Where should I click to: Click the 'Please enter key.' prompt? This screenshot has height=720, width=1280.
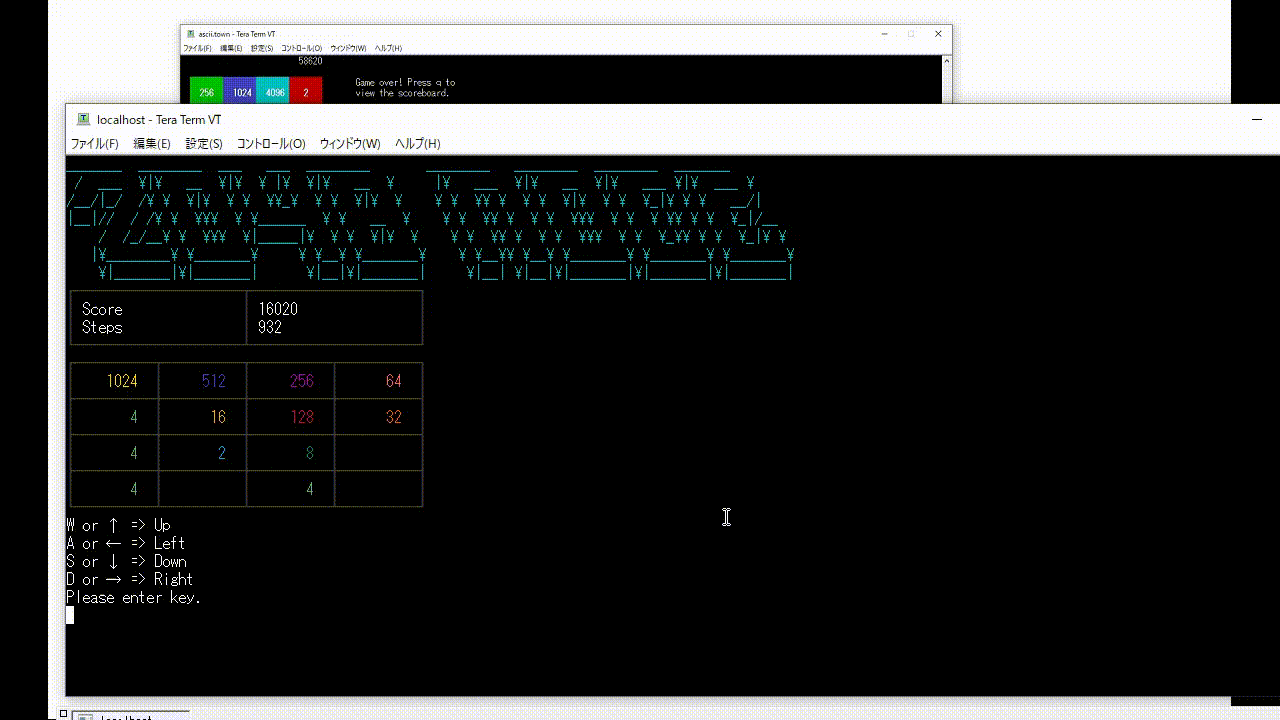(134, 598)
